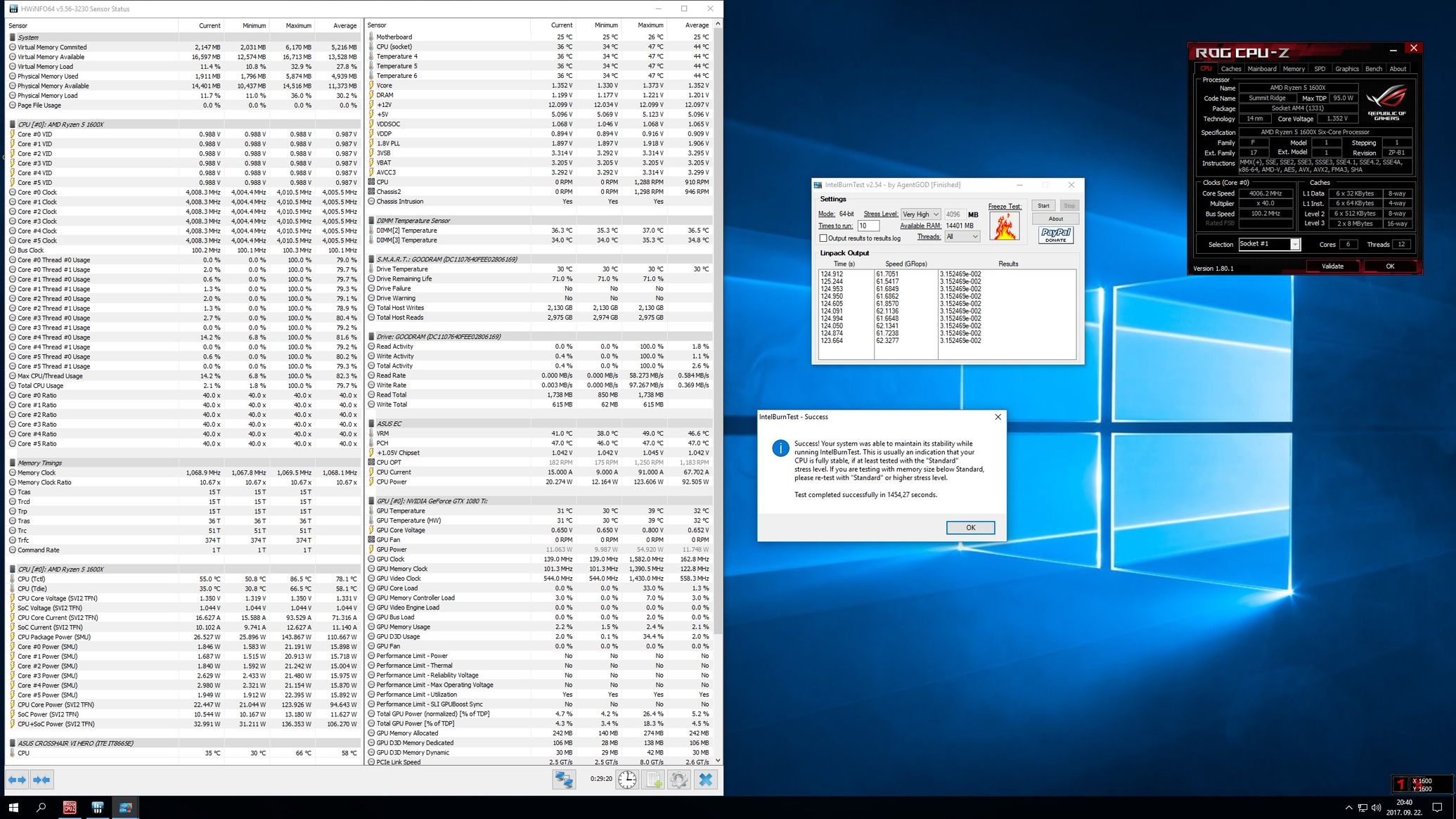Click the Start button in IntelBurnTest
Image resolution: width=1456 pixels, height=819 pixels.
point(1043,206)
